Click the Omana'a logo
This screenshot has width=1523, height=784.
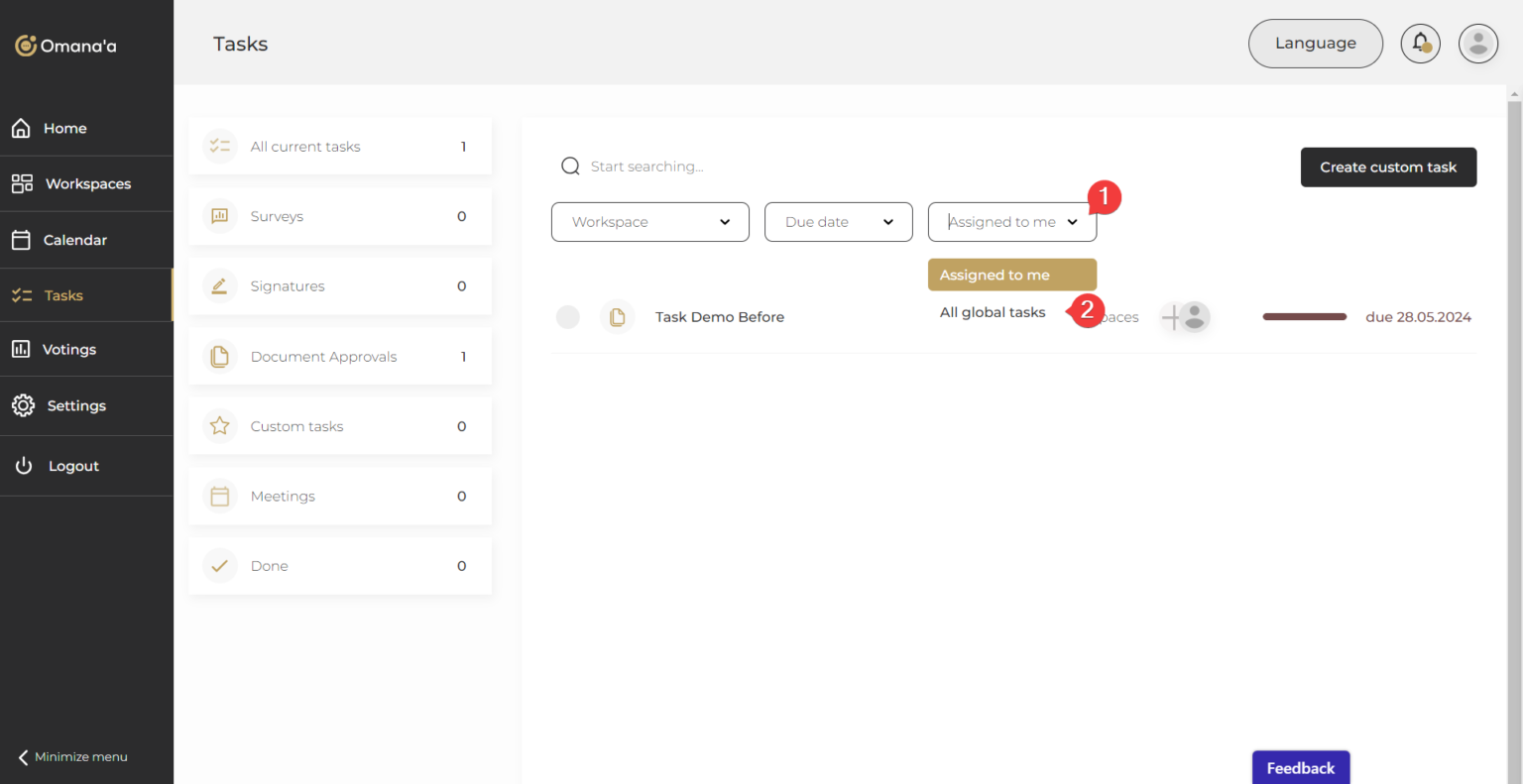pos(65,46)
